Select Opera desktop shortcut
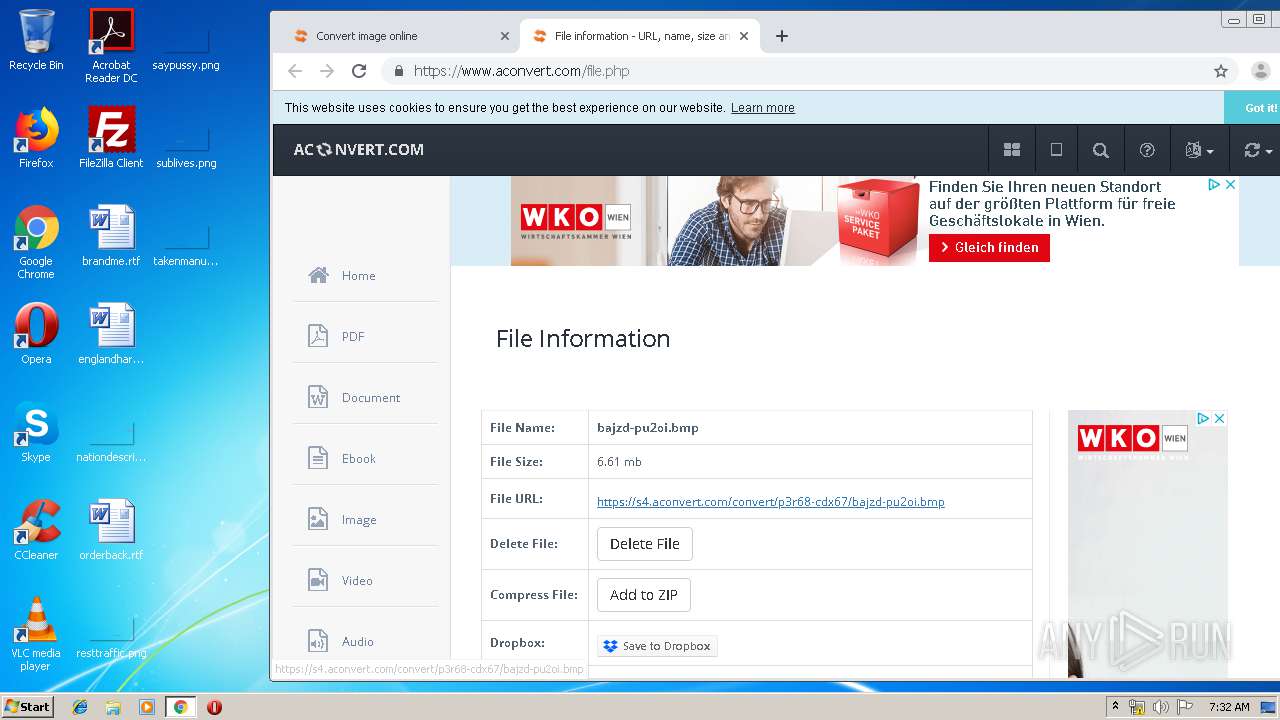1280x720 pixels. pos(36,334)
